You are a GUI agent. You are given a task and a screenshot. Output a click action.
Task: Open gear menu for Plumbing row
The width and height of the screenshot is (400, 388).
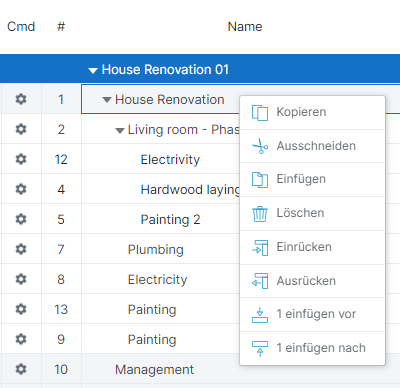[21, 249]
